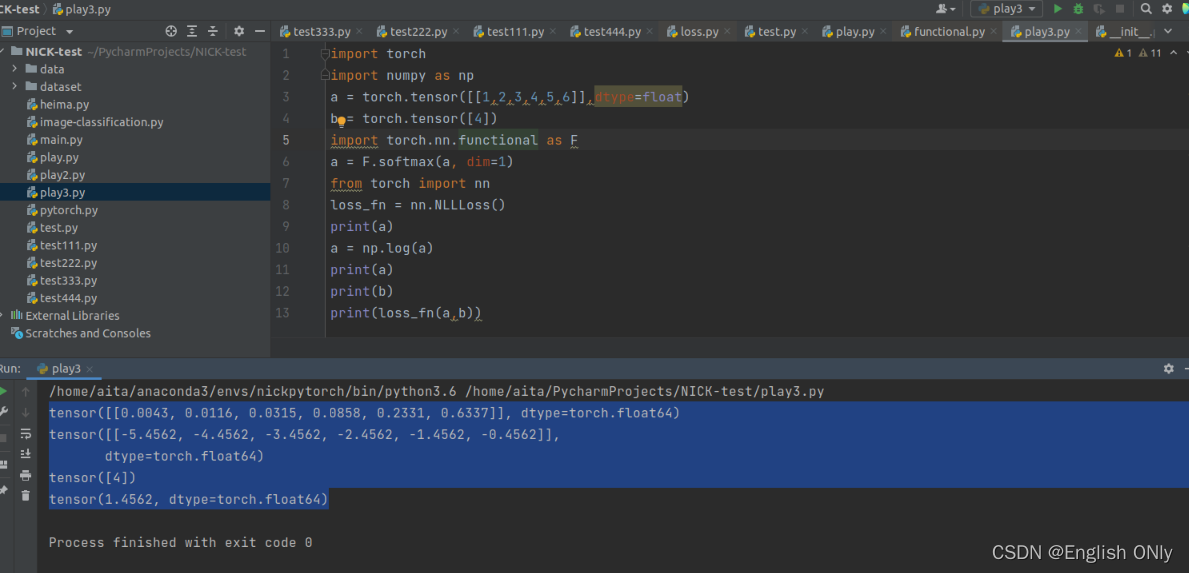1189x573 pixels.
Task: Click wrench icon in Run panel
Action: point(4,412)
